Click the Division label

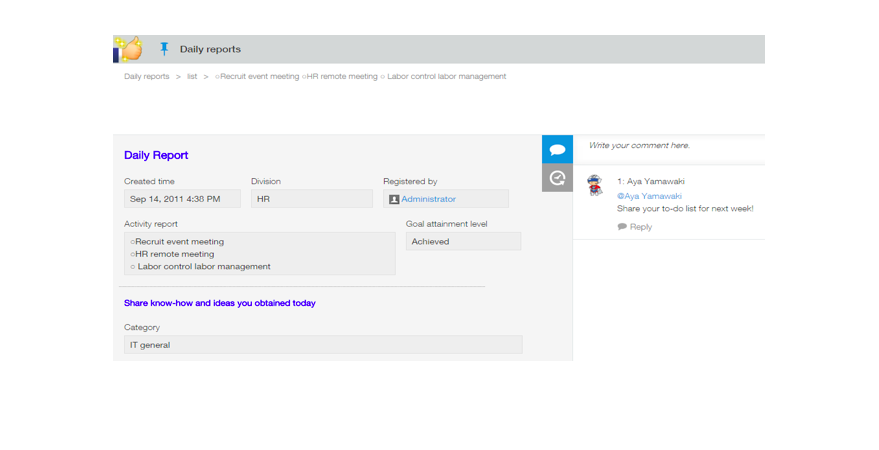(266, 182)
